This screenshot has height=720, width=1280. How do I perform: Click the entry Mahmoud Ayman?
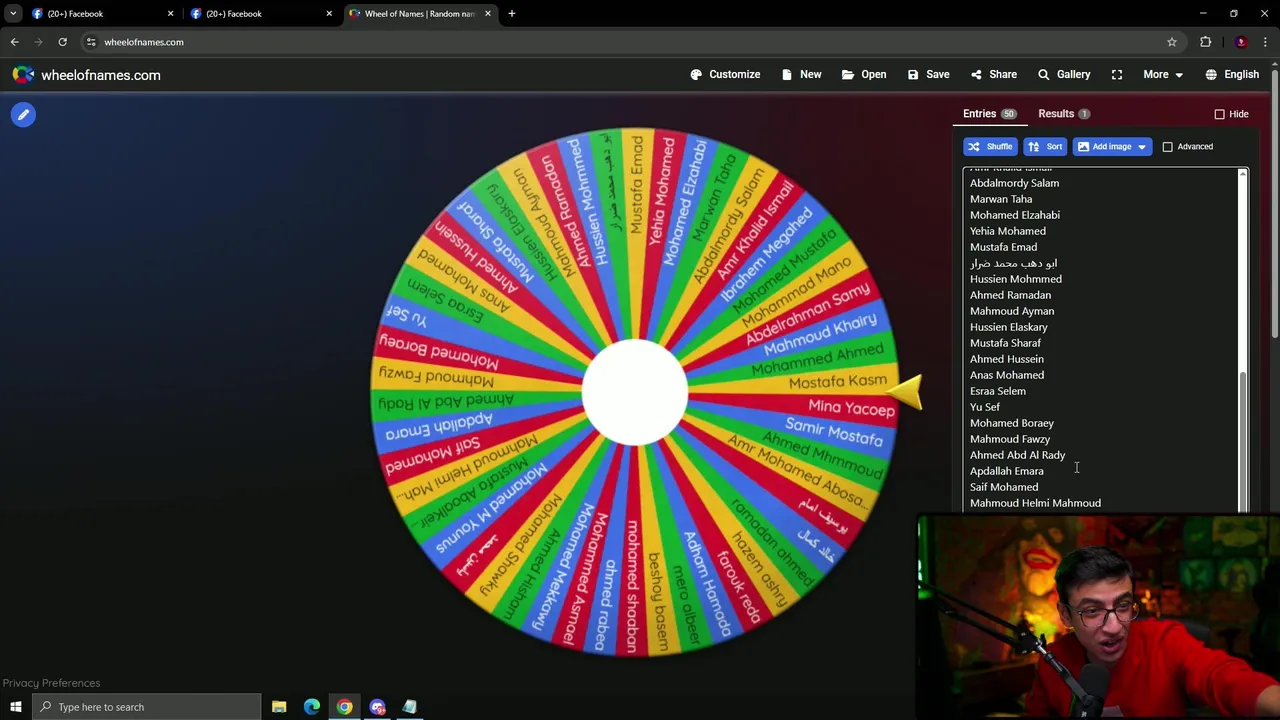[x=1012, y=311]
